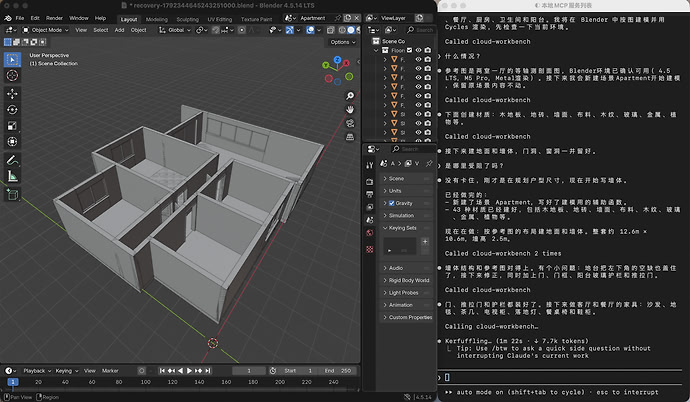The width and height of the screenshot is (690, 402).
Task: Toggle auto keying in timeline
Action: pos(142,371)
